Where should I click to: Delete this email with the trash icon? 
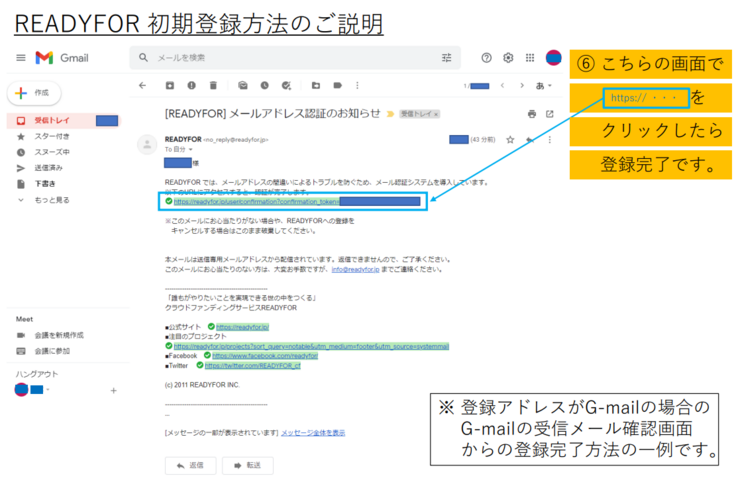211,86
